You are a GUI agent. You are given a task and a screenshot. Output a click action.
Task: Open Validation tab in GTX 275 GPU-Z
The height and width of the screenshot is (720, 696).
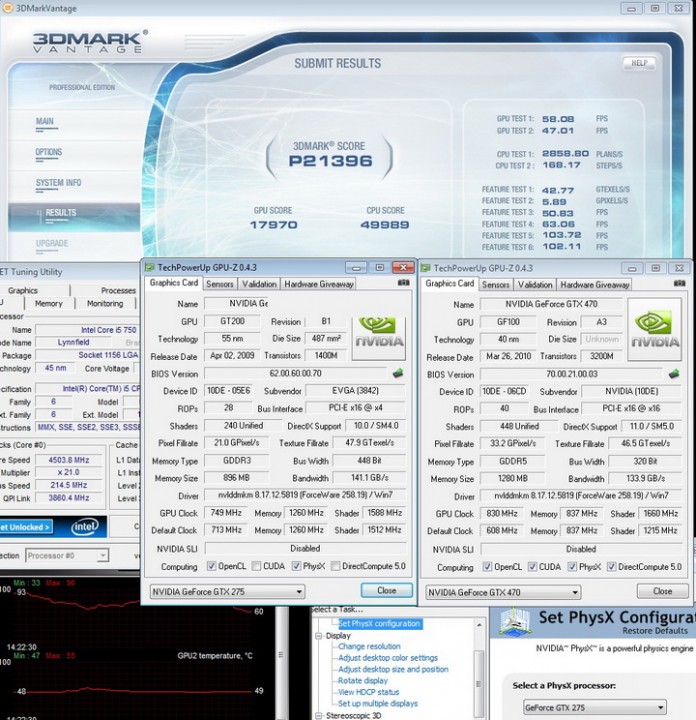[x=259, y=284]
